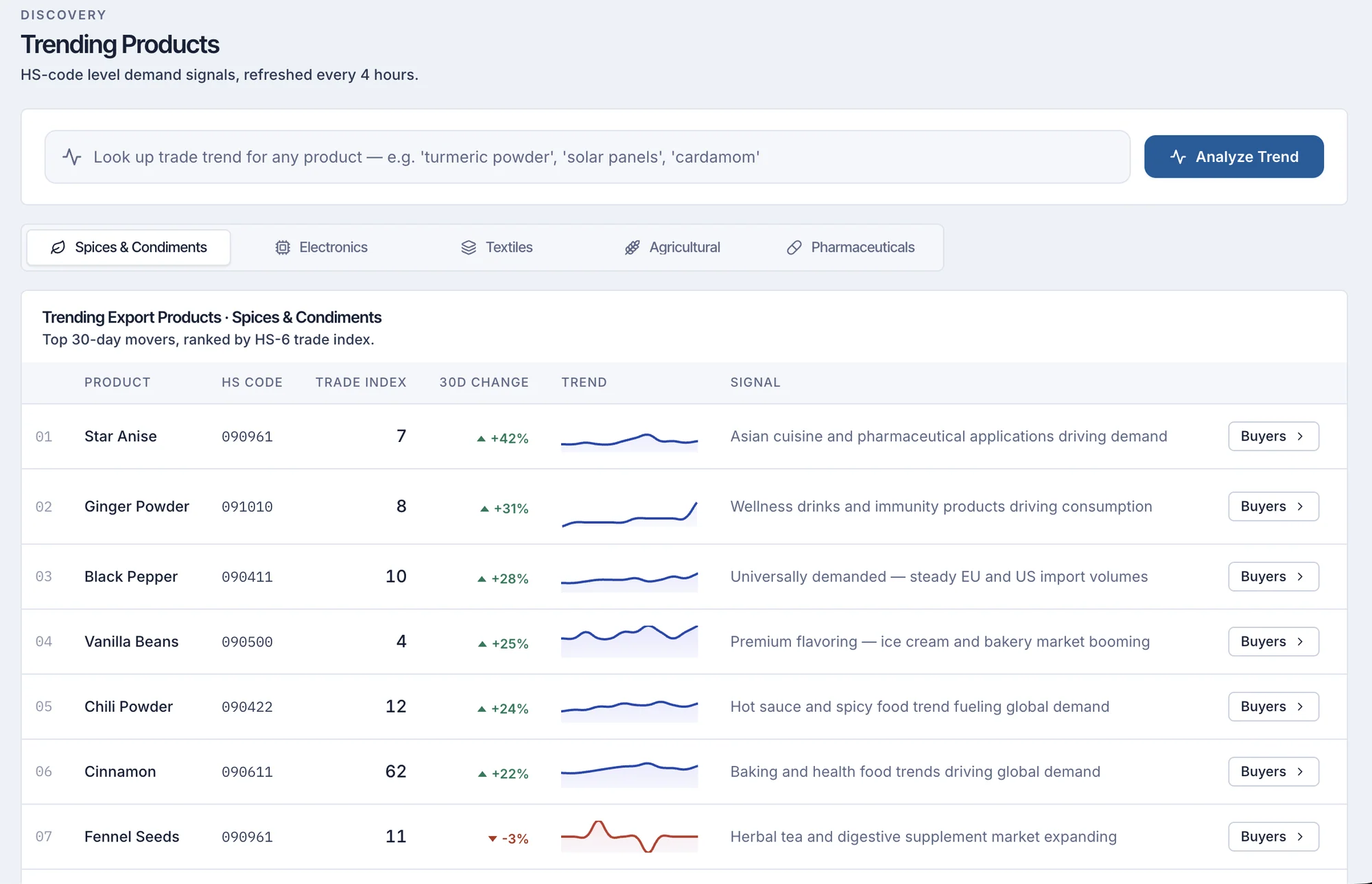Click the trade index value 62

[x=396, y=771]
